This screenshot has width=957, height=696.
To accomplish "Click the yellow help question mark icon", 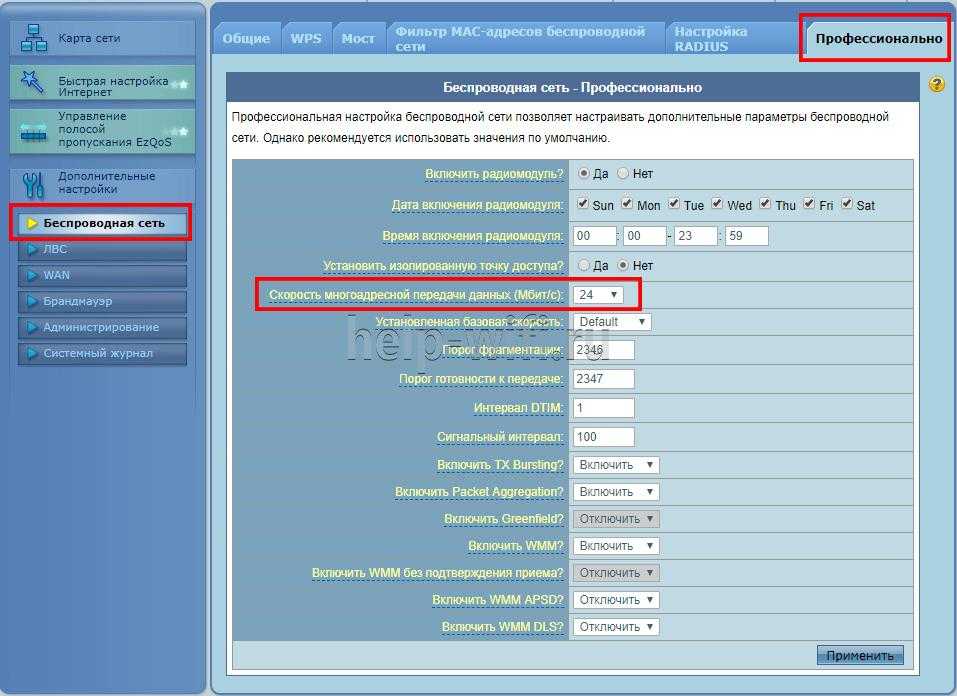I will tap(937, 85).
